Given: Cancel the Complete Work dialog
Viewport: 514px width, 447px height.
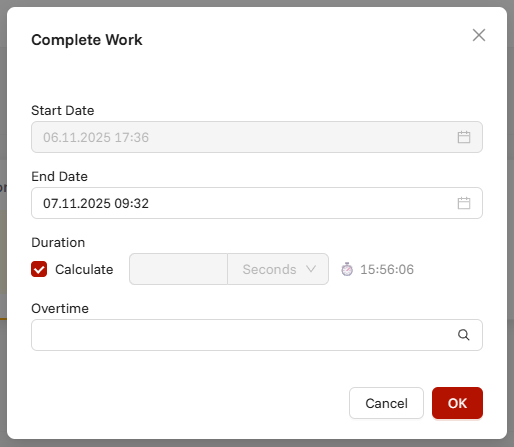Looking at the screenshot, I should [x=386, y=403].
